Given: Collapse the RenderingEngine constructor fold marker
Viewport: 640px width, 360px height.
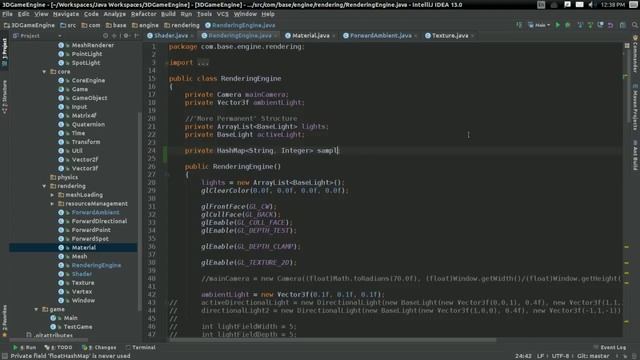Looking at the screenshot, I should coord(167,174).
